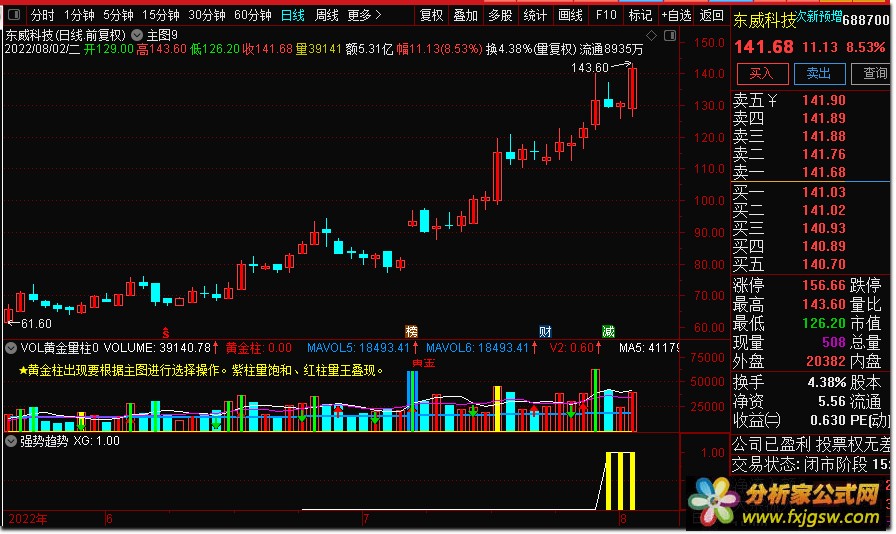This screenshot has width=896, height=534.
Task: Click the 标记 mark button
Action: pyautogui.click(x=641, y=15)
